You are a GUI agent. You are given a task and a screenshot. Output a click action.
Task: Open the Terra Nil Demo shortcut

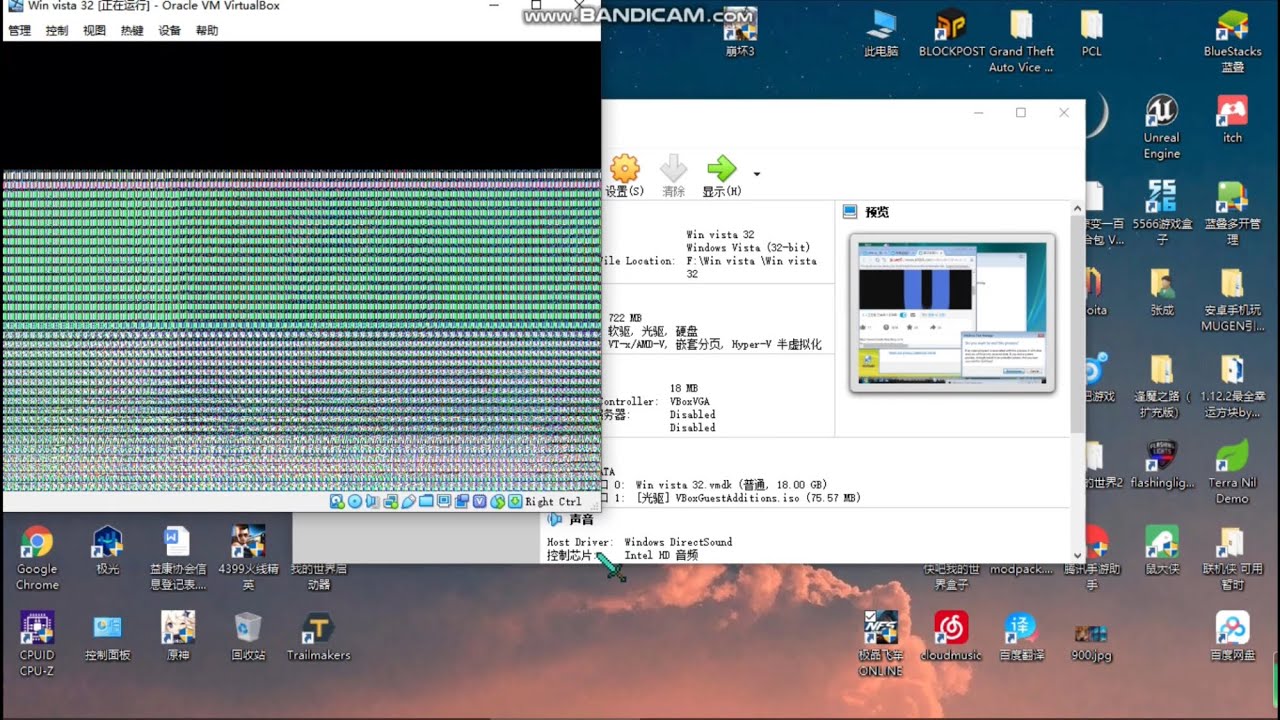point(1232,472)
